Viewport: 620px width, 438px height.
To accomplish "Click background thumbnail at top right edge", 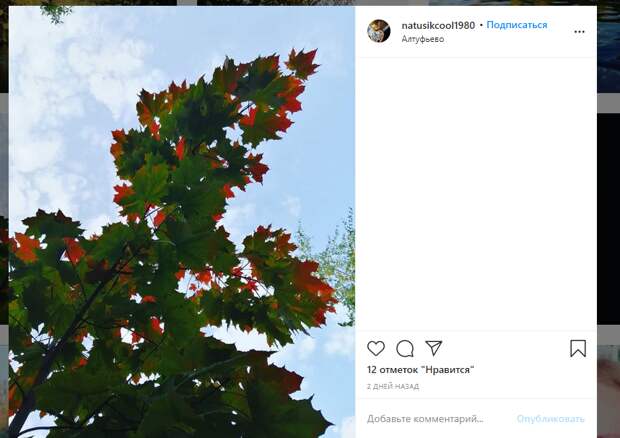I will (609, 49).
